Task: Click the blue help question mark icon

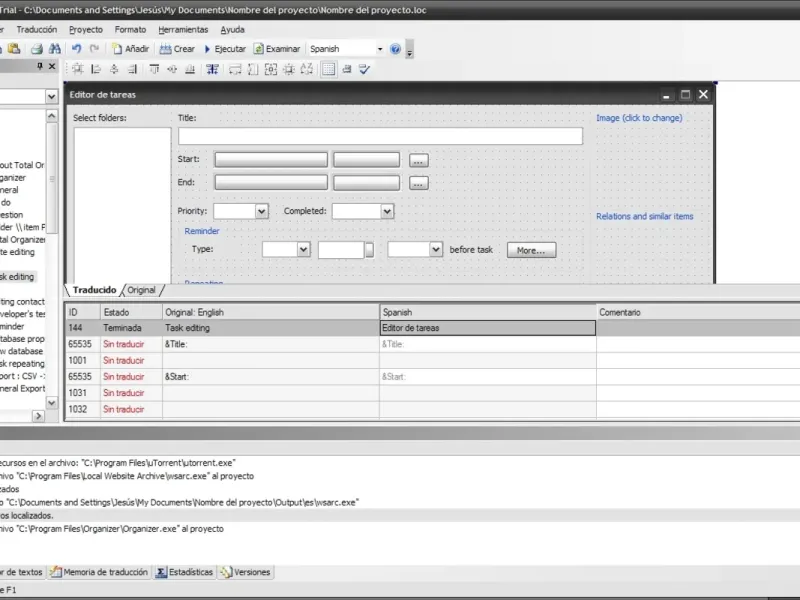Action: (x=396, y=49)
